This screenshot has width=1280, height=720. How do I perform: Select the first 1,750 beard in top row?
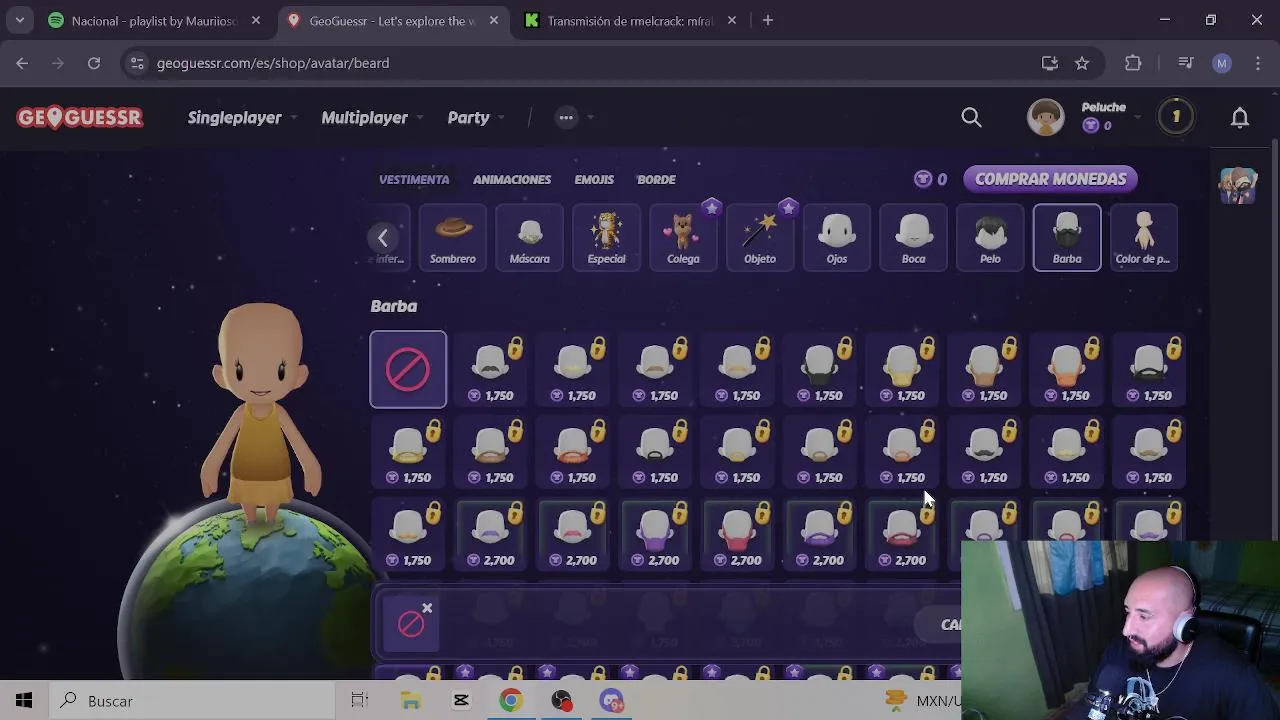[x=490, y=369]
